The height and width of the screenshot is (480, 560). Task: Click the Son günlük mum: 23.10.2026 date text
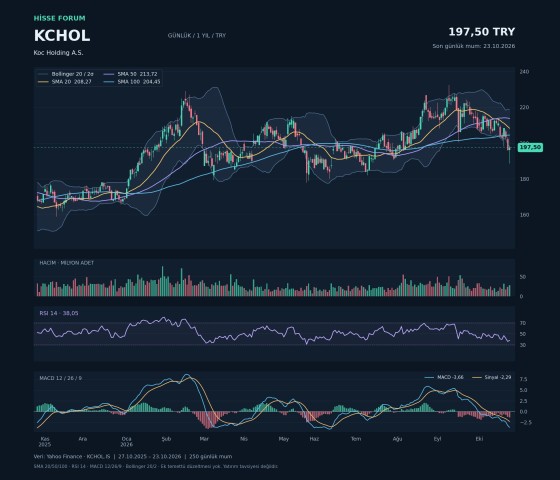click(474, 46)
